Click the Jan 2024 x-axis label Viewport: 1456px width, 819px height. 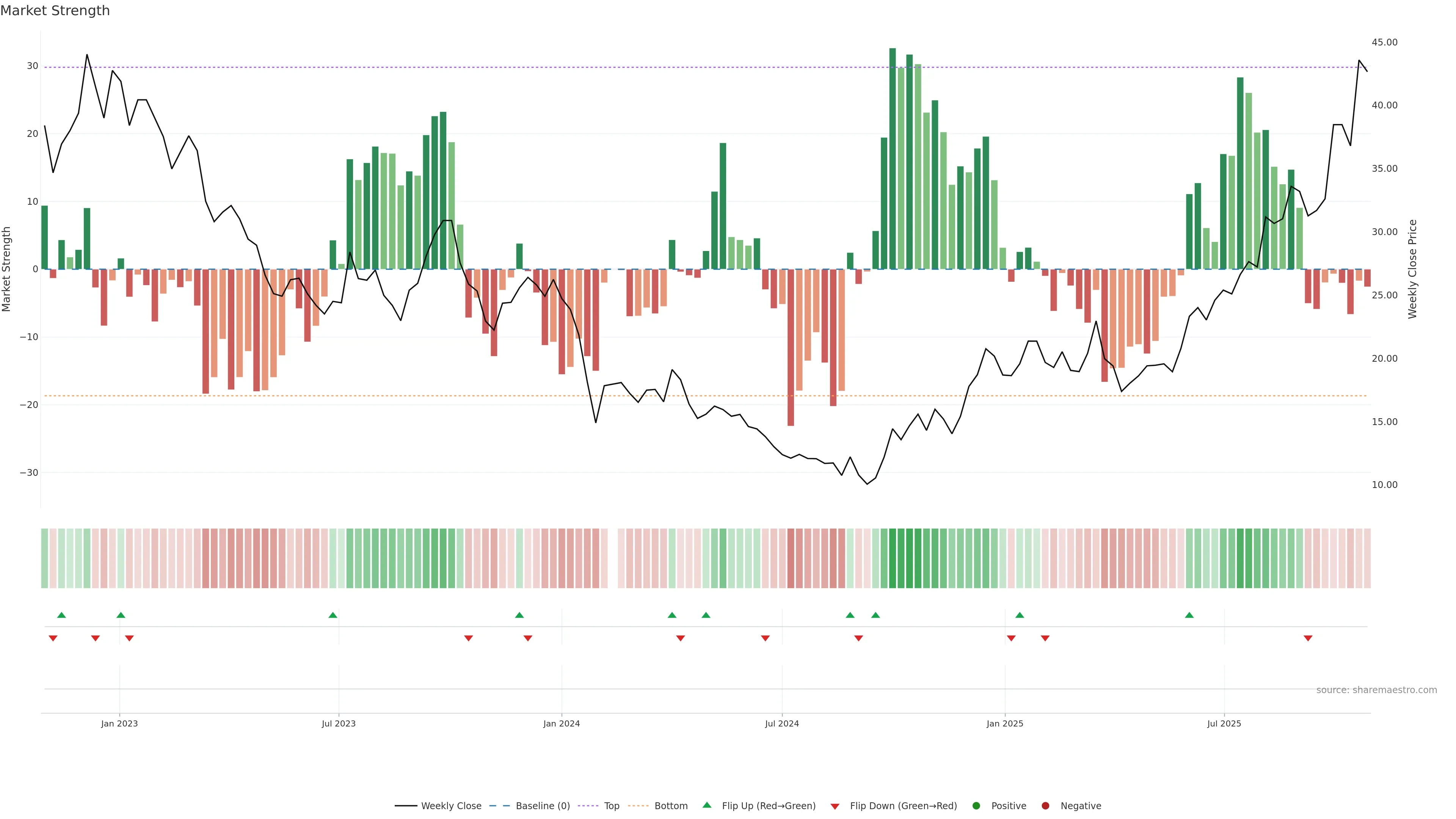coord(561,723)
